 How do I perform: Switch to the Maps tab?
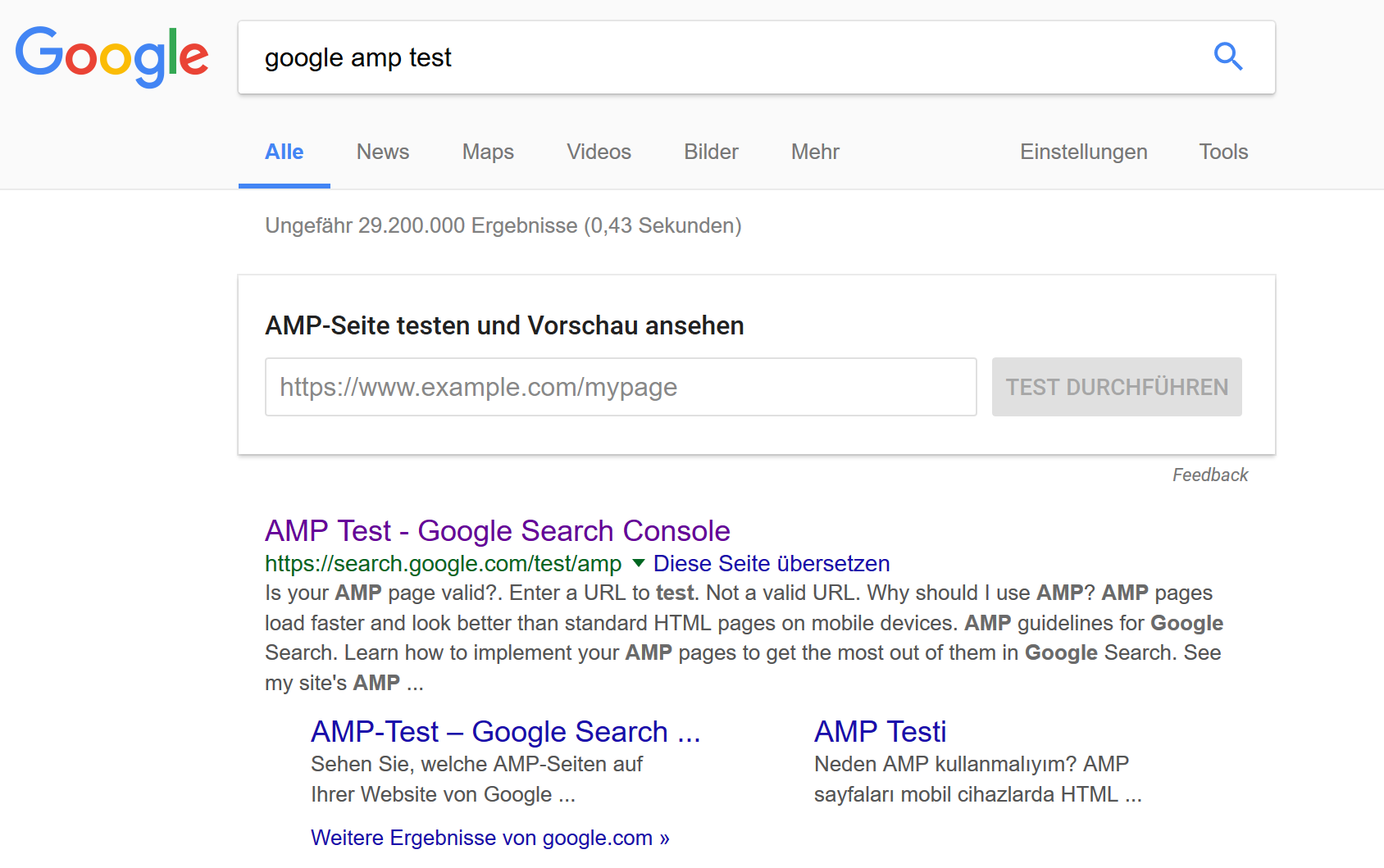coord(488,152)
